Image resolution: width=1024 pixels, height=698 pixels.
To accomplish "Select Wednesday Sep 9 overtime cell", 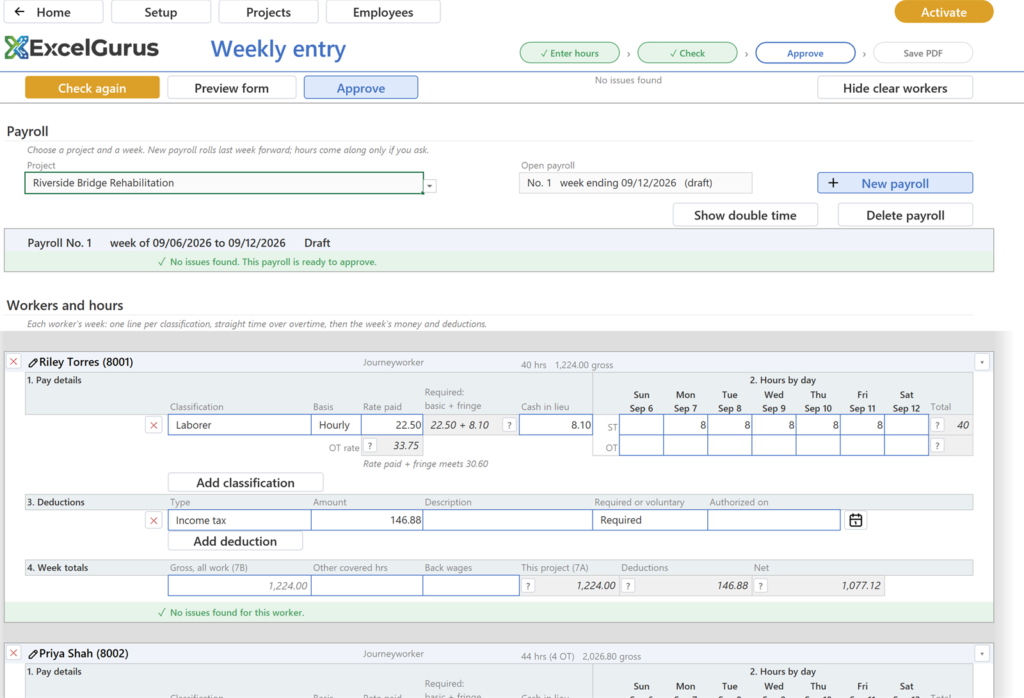I will pos(774,446).
